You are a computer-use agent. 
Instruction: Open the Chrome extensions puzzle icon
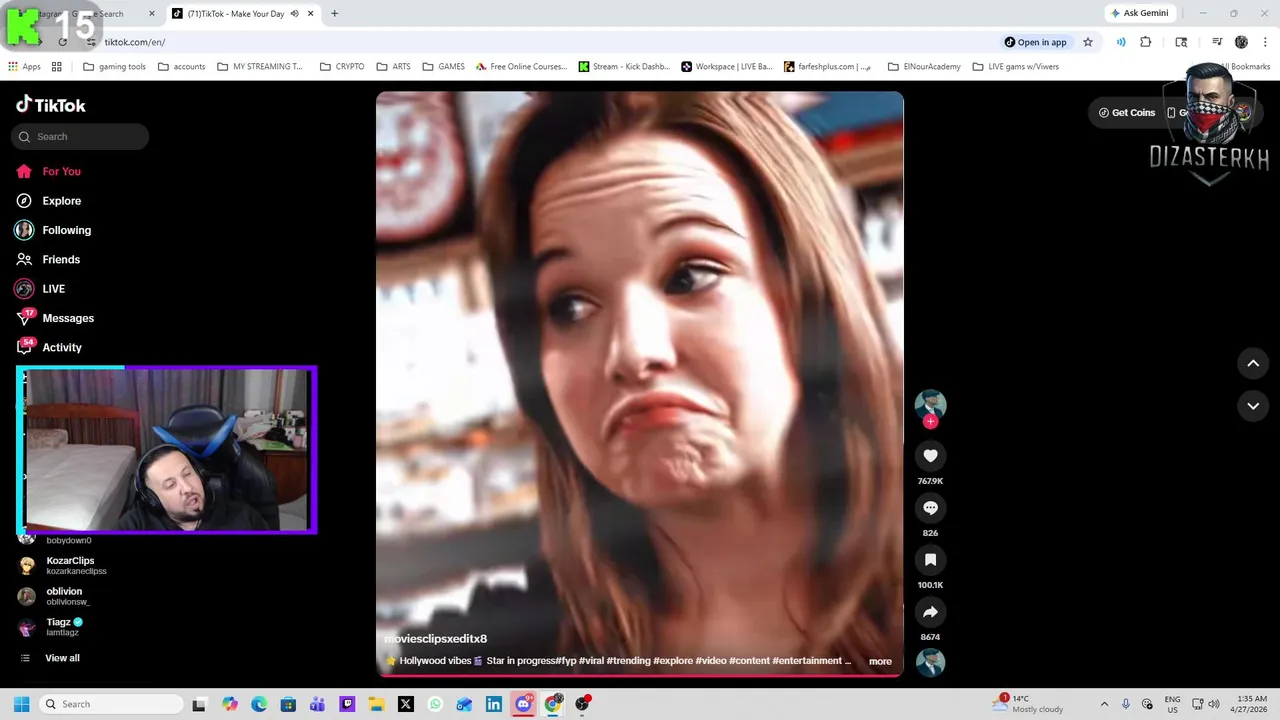[x=1146, y=42]
